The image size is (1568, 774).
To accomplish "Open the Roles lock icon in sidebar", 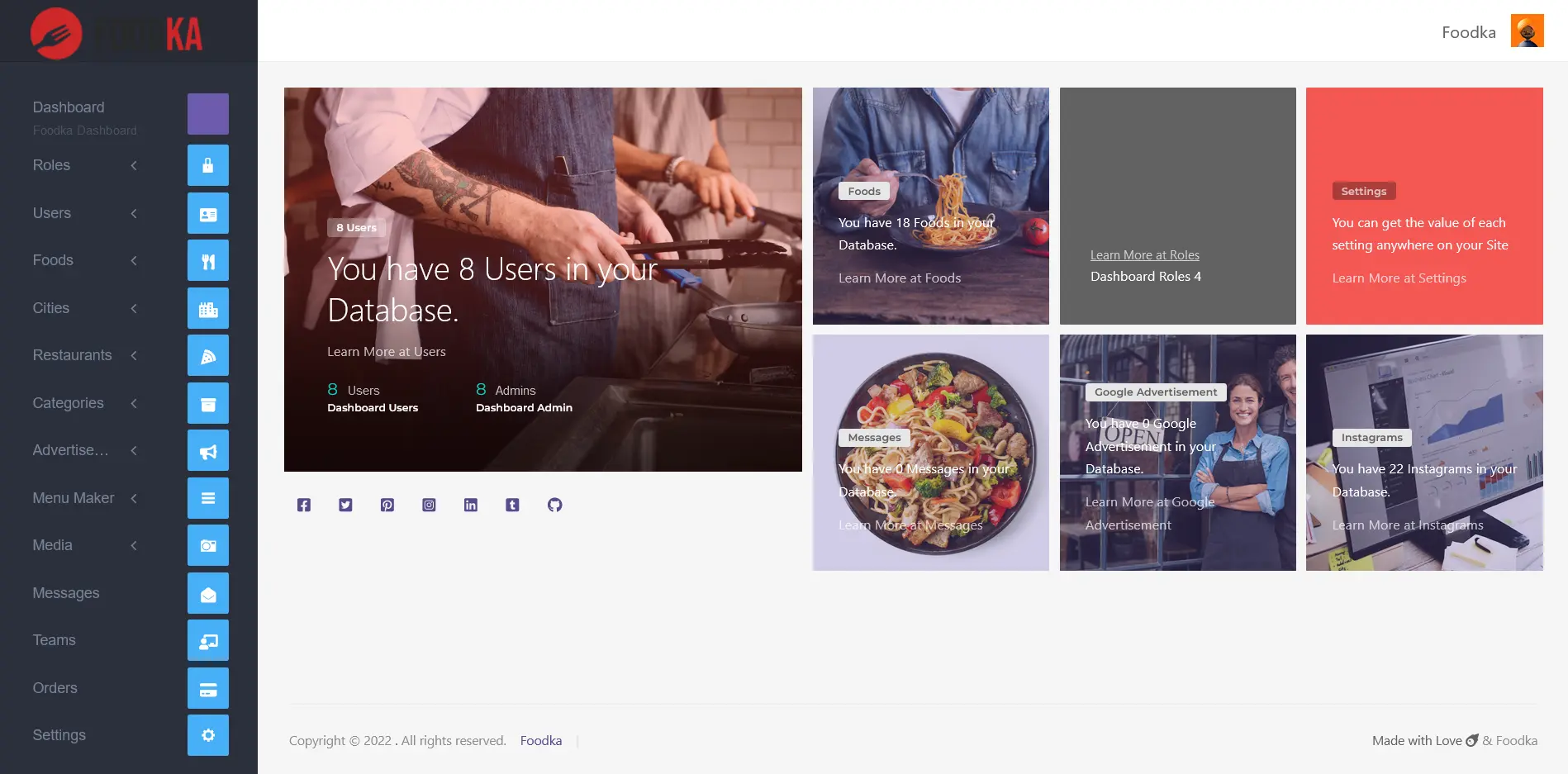I will pos(208,165).
